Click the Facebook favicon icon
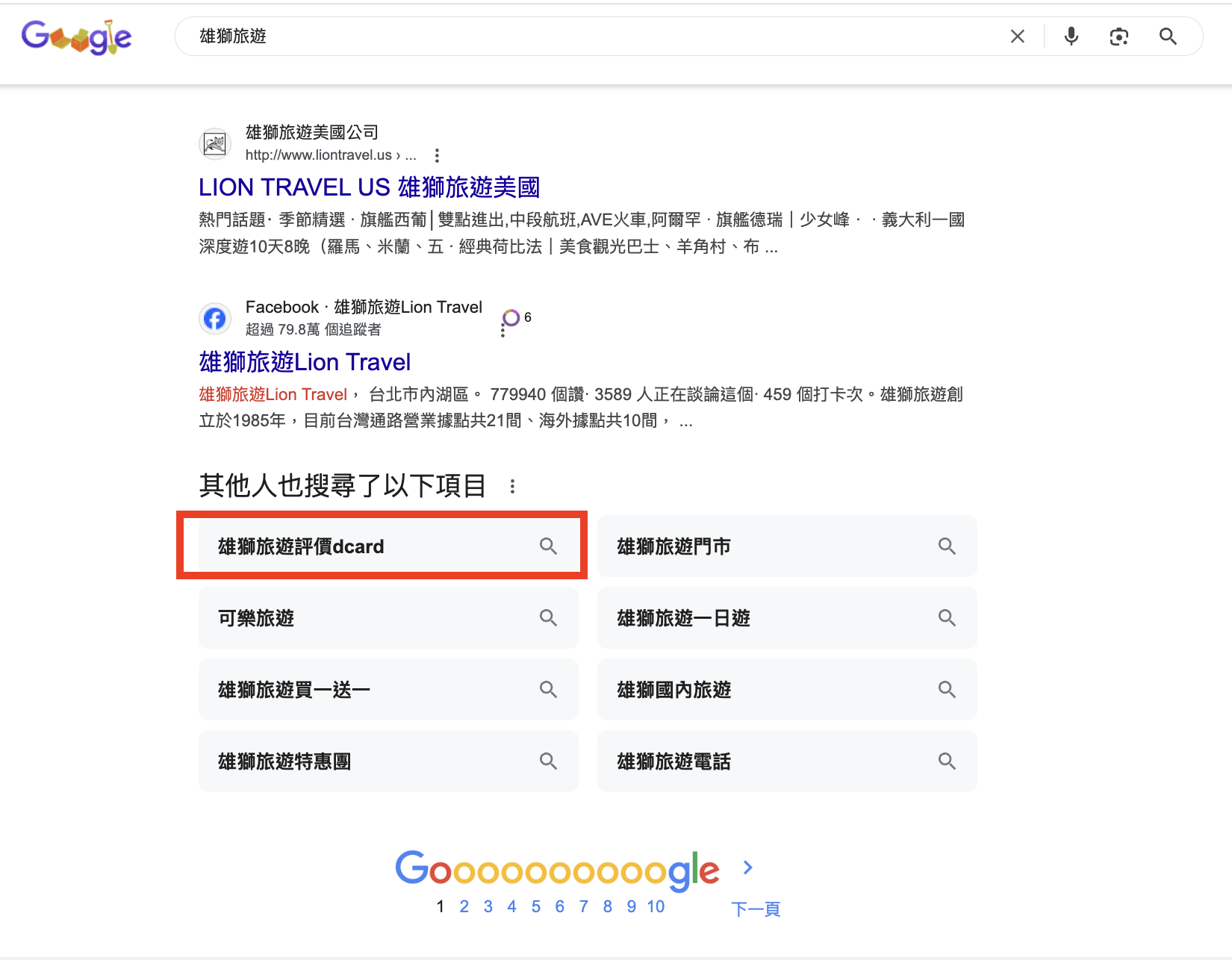The height and width of the screenshot is (960, 1232). 215,319
